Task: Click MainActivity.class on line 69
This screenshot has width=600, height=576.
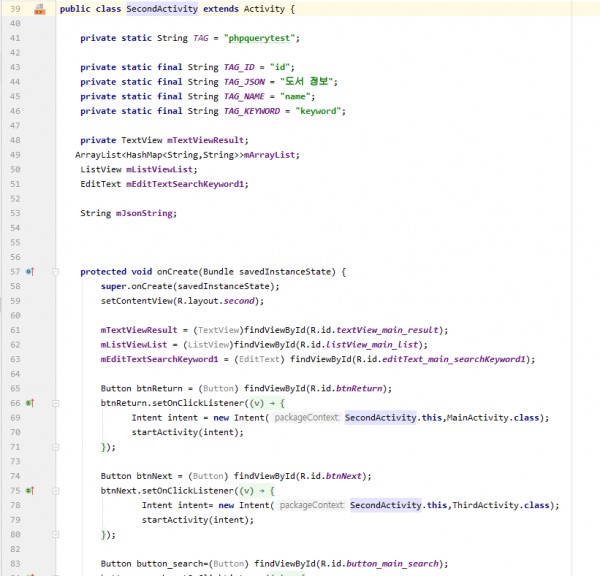Action: tap(493, 418)
